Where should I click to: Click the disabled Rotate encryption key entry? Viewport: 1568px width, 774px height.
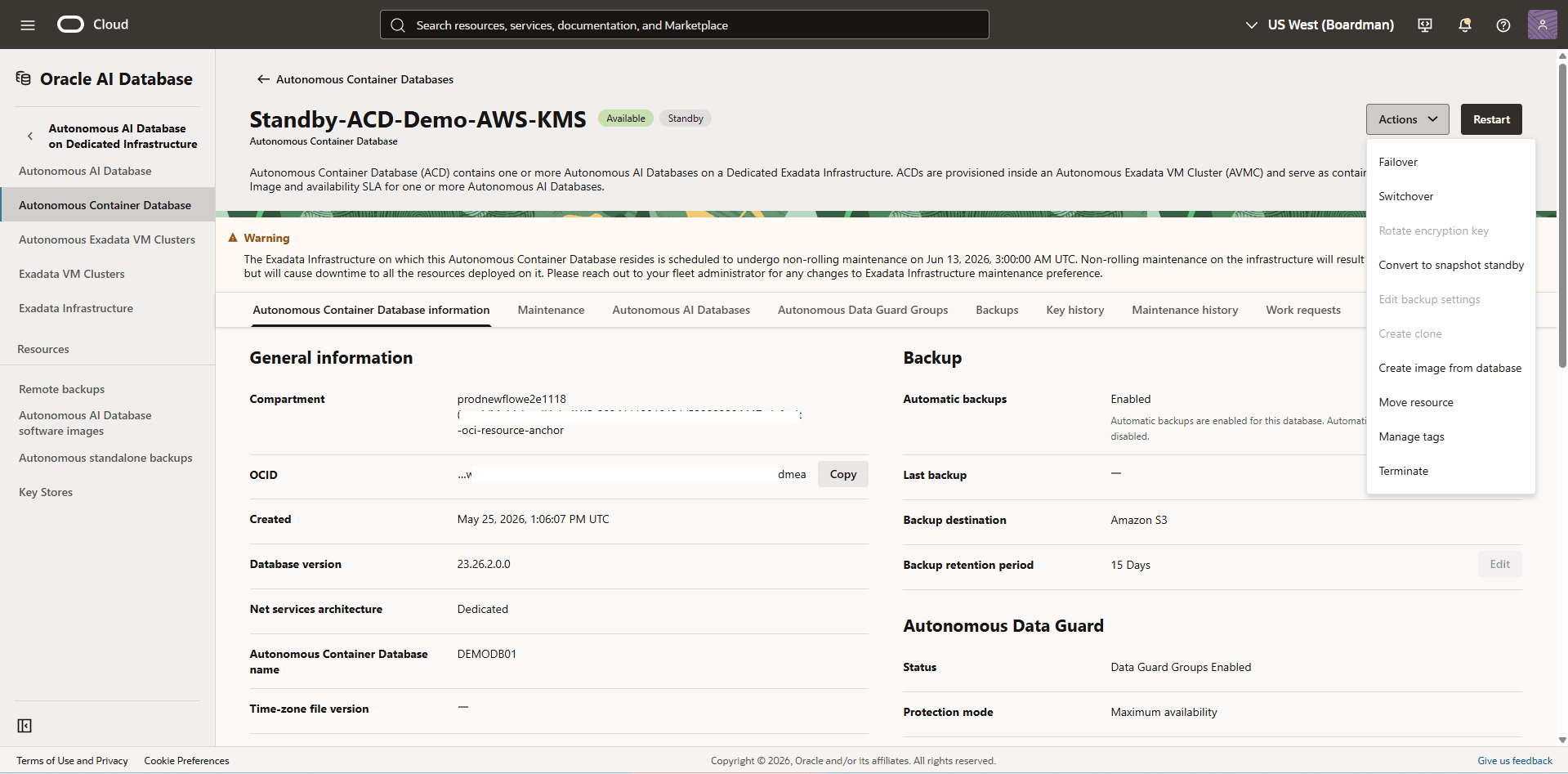pyautogui.click(x=1451, y=230)
